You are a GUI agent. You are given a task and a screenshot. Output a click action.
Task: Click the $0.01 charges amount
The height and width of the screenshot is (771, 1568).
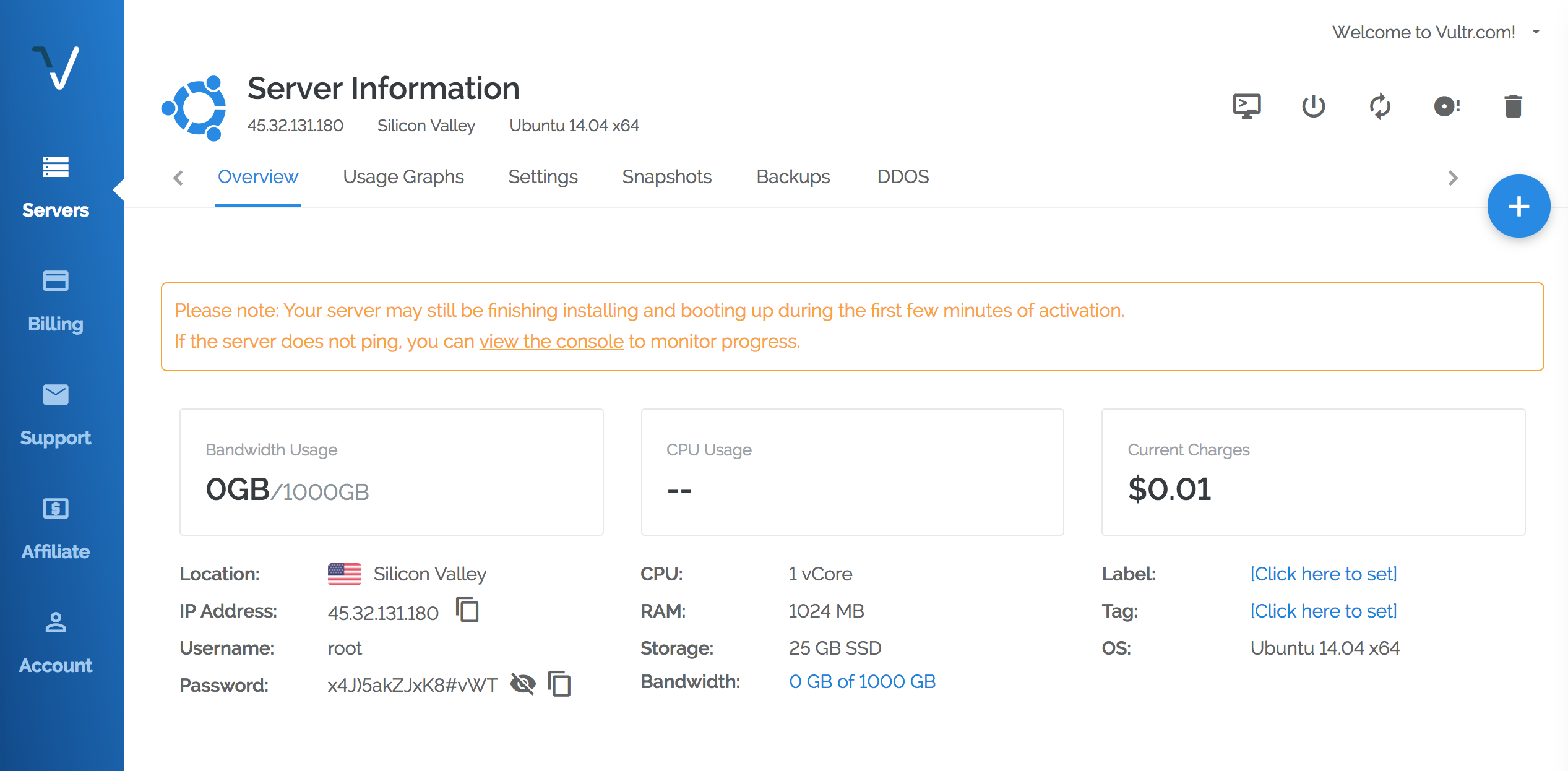pyautogui.click(x=1169, y=489)
